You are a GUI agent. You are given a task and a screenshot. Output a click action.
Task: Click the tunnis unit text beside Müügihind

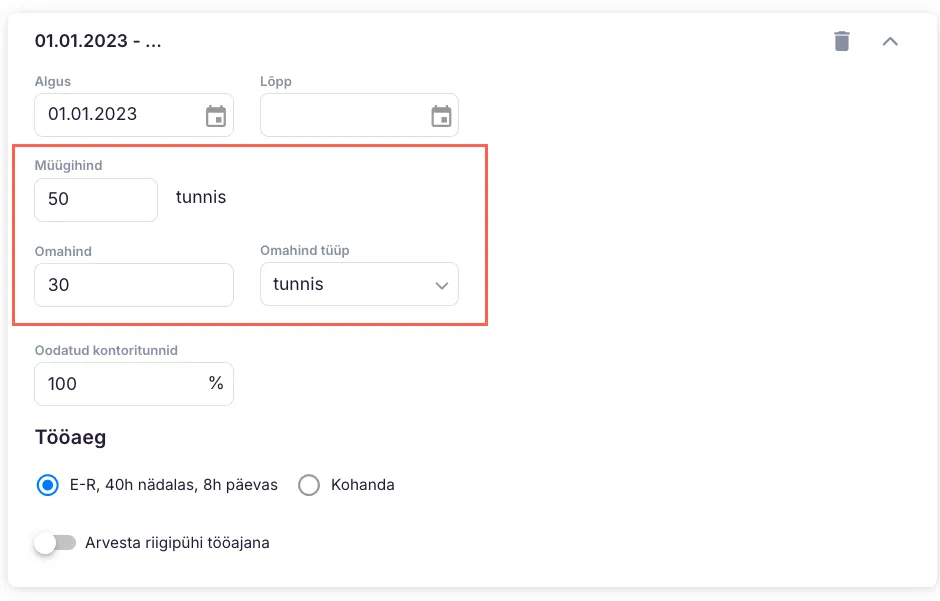[x=201, y=198]
